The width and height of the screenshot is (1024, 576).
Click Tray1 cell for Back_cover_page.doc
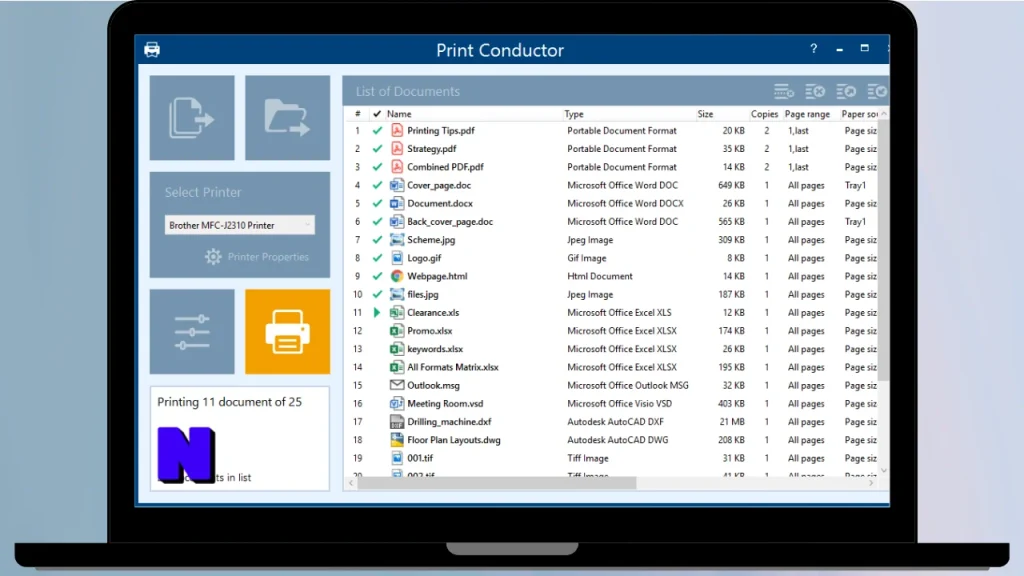[x=855, y=221]
